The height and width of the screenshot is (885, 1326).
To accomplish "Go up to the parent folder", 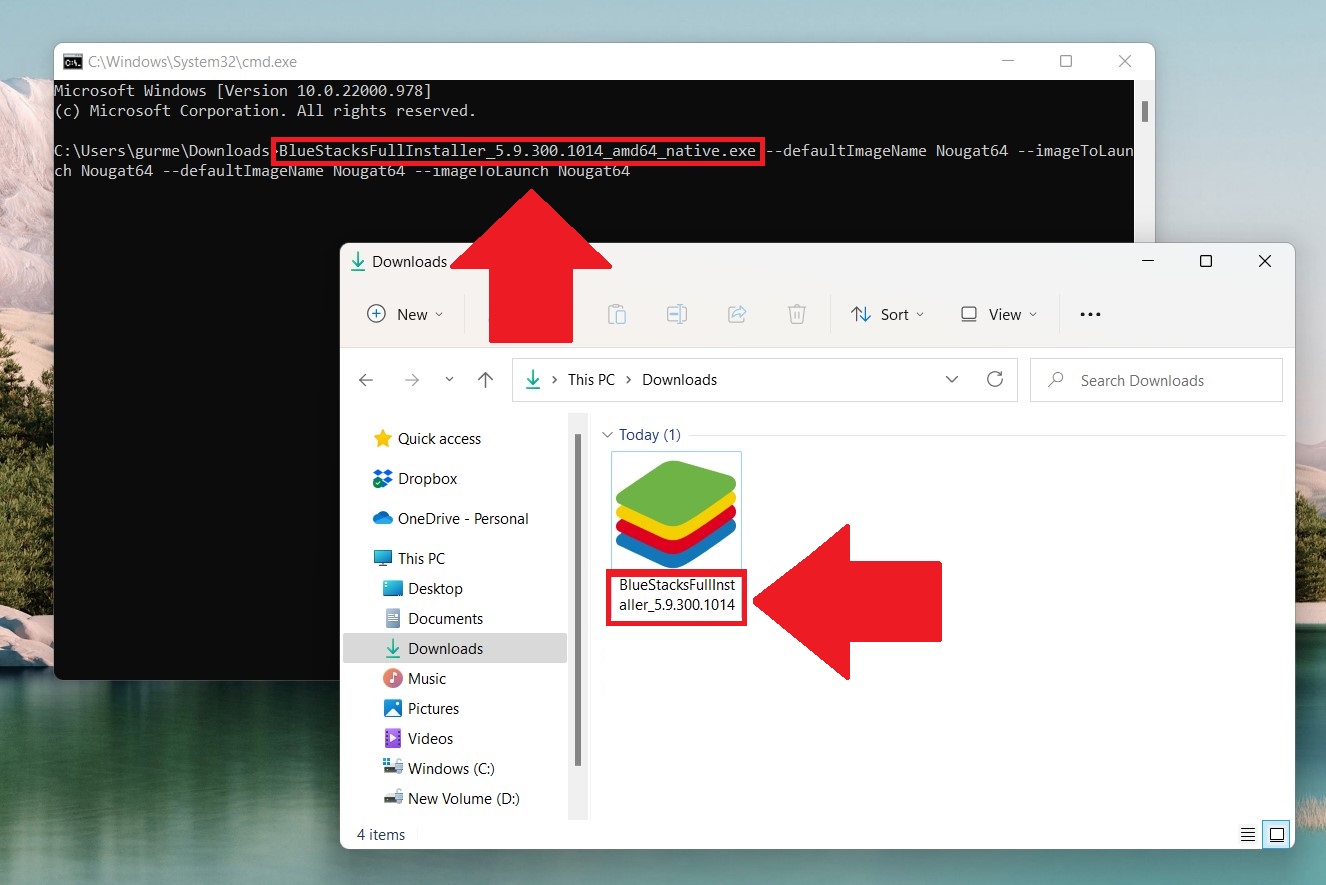I will click(x=485, y=380).
